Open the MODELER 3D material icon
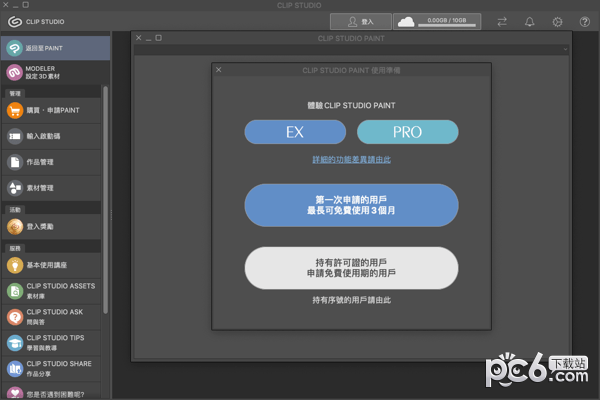This screenshot has width=600, height=400. [x=15, y=72]
